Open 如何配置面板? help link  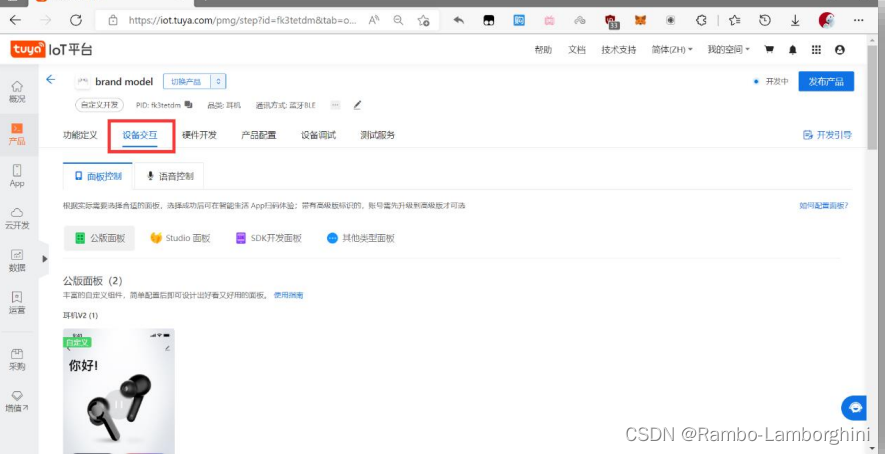pyautogui.click(x=823, y=206)
